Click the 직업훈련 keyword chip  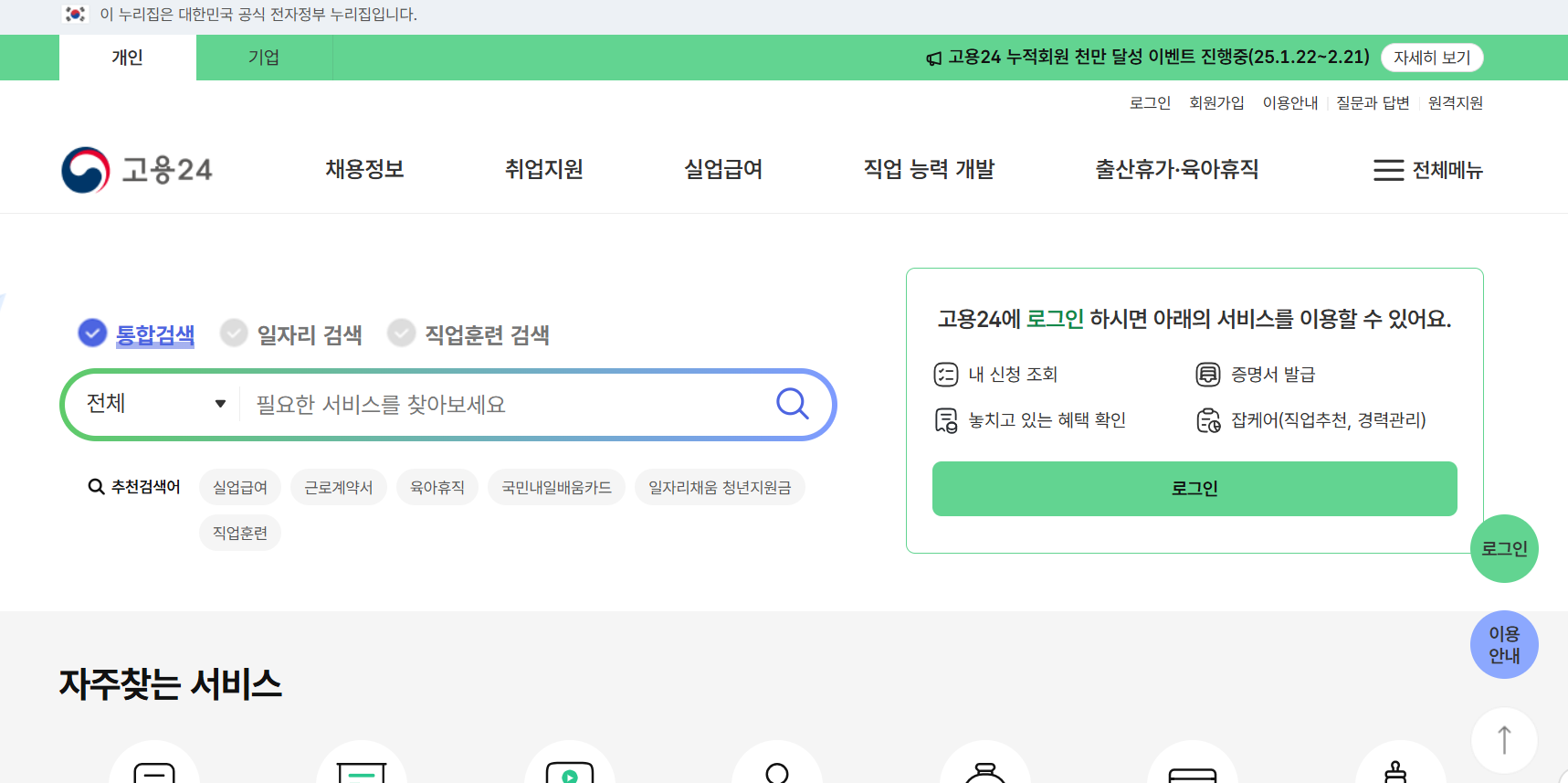pyautogui.click(x=240, y=533)
